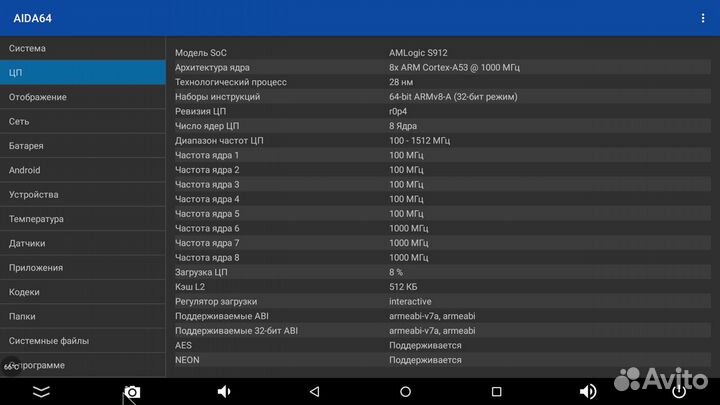The width and height of the screenshot is (720, 405).
Task: Click the Частота ядра 6 row
Action: point(442,229)
